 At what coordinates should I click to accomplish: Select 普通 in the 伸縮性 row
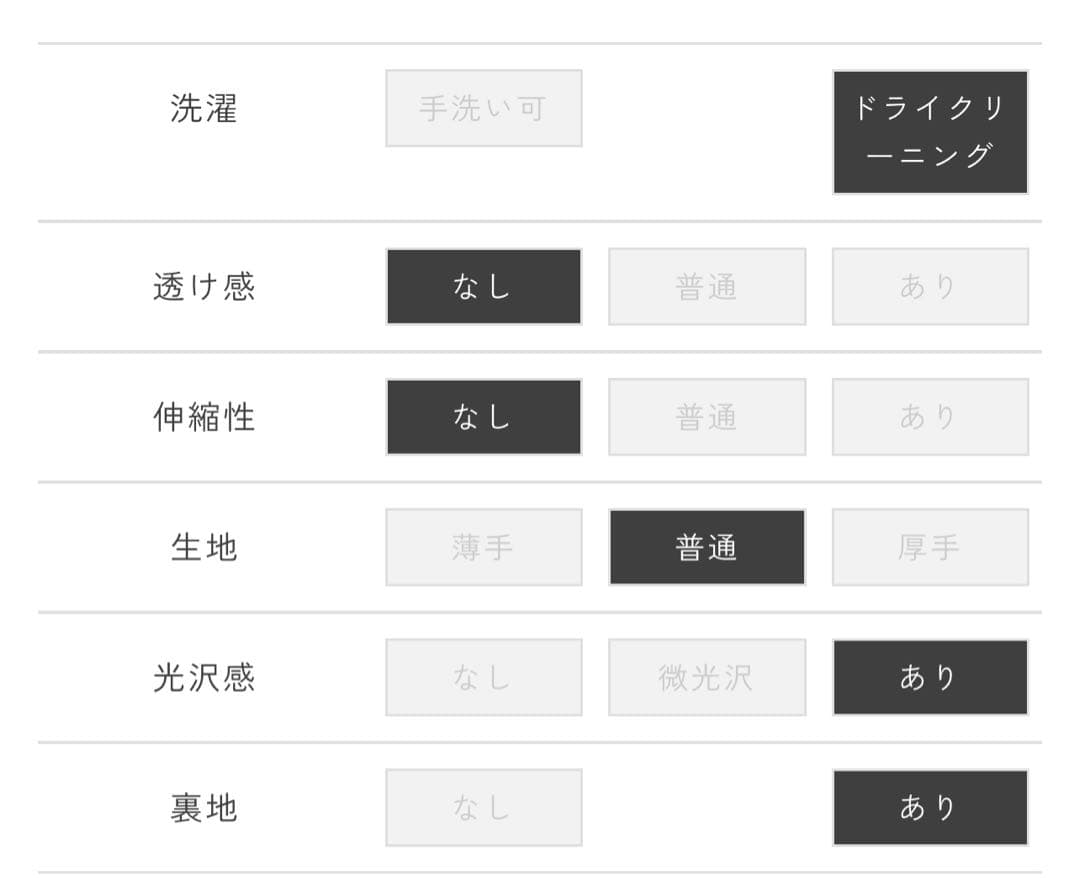(x=707, y=417)
